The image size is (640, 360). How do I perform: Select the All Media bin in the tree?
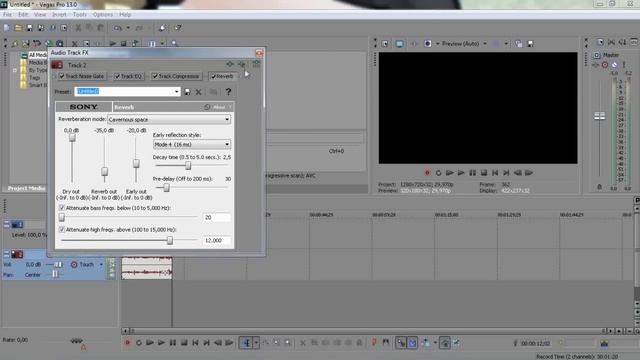coord(37,55)
